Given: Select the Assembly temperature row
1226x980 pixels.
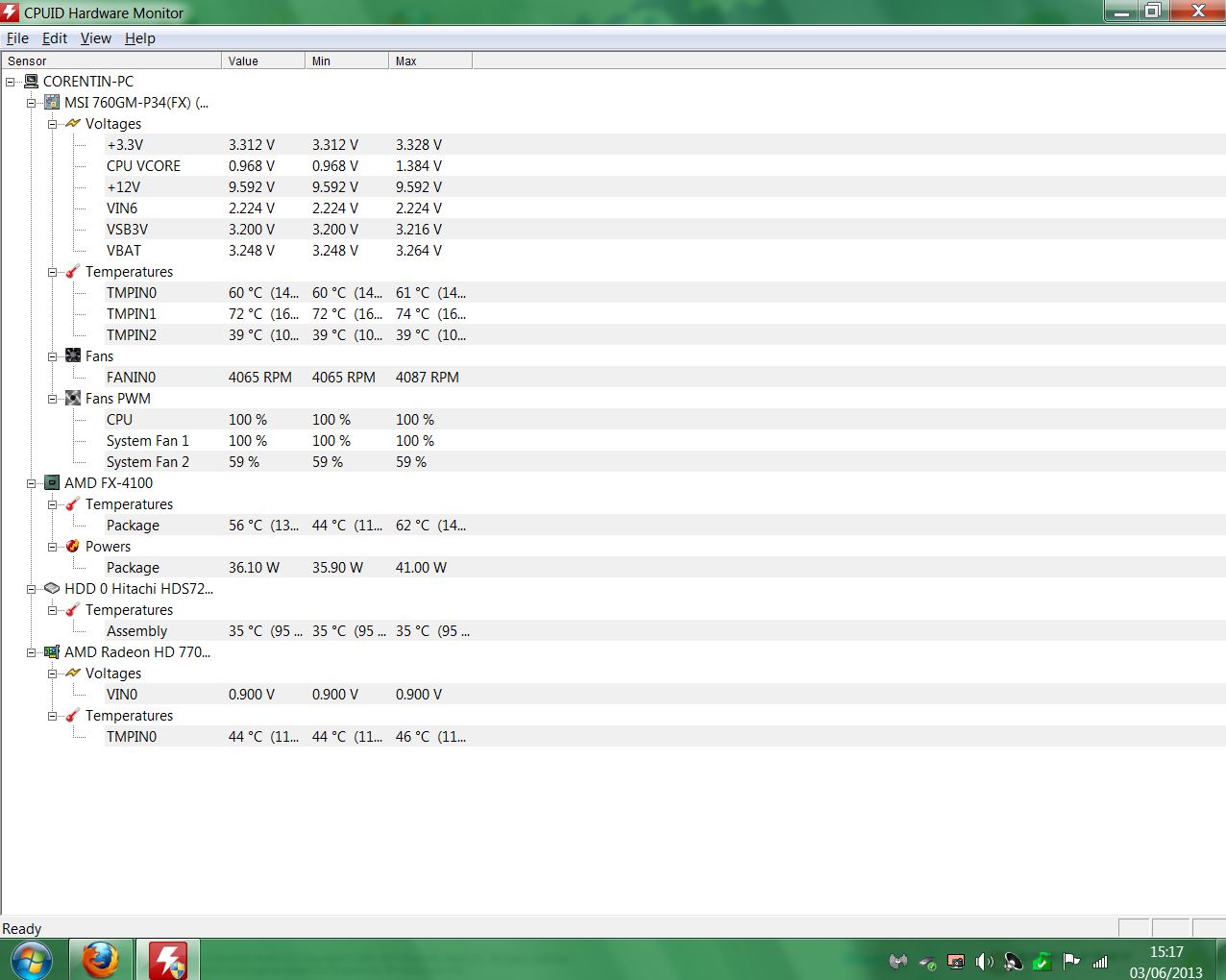Looking at the screenshot, I should pyautogui.click(x=665, y=631).
